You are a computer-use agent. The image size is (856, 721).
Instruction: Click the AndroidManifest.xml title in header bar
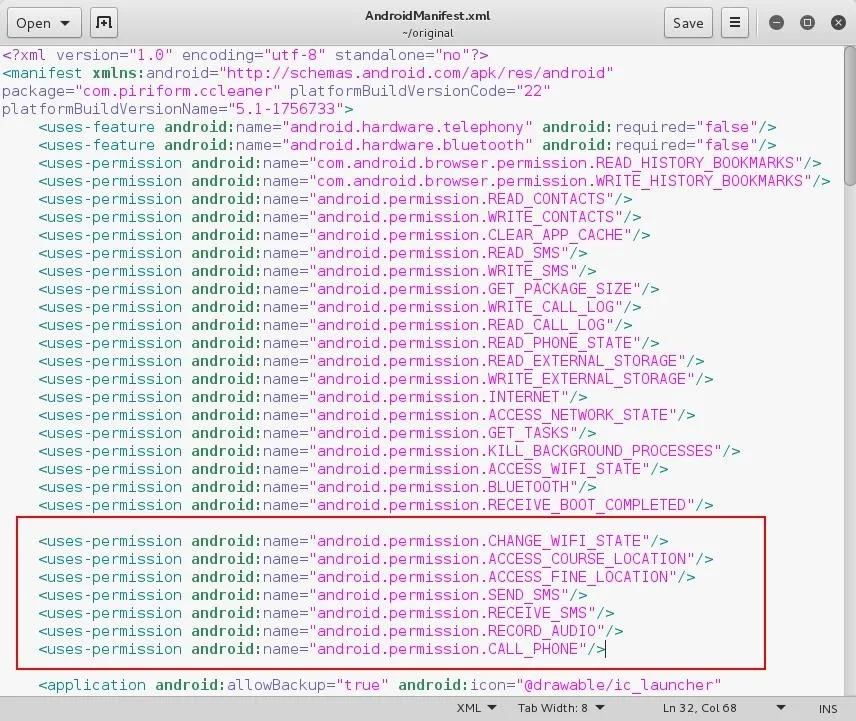click(x=427, y=16)
